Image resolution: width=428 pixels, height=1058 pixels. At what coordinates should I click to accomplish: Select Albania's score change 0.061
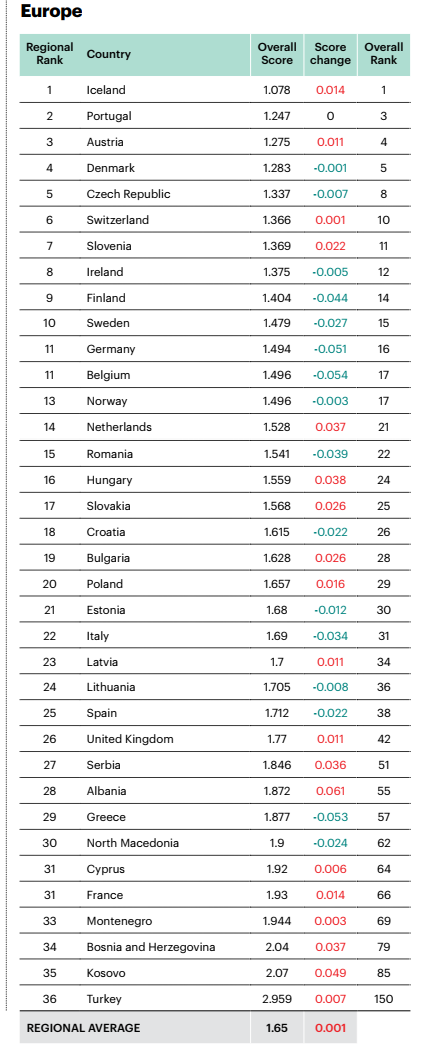point(331,791)
